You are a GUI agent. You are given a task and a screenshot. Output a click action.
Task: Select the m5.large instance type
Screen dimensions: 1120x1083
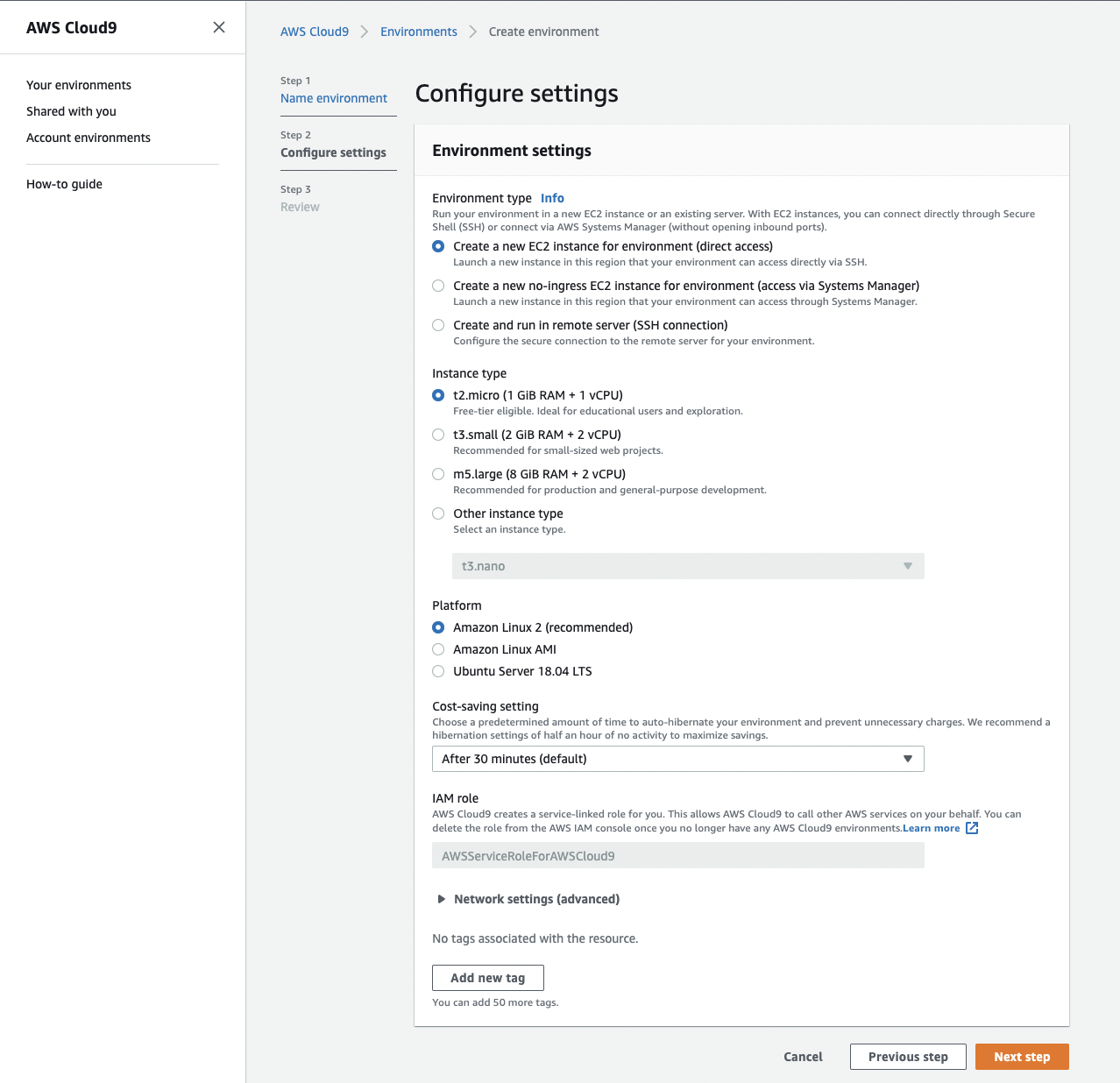tap(438, 474)
